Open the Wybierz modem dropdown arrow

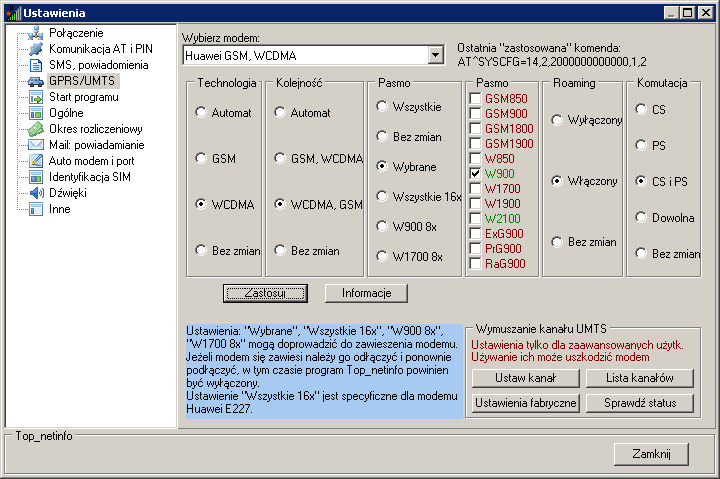pyautogui.click(x=435, y=55)
